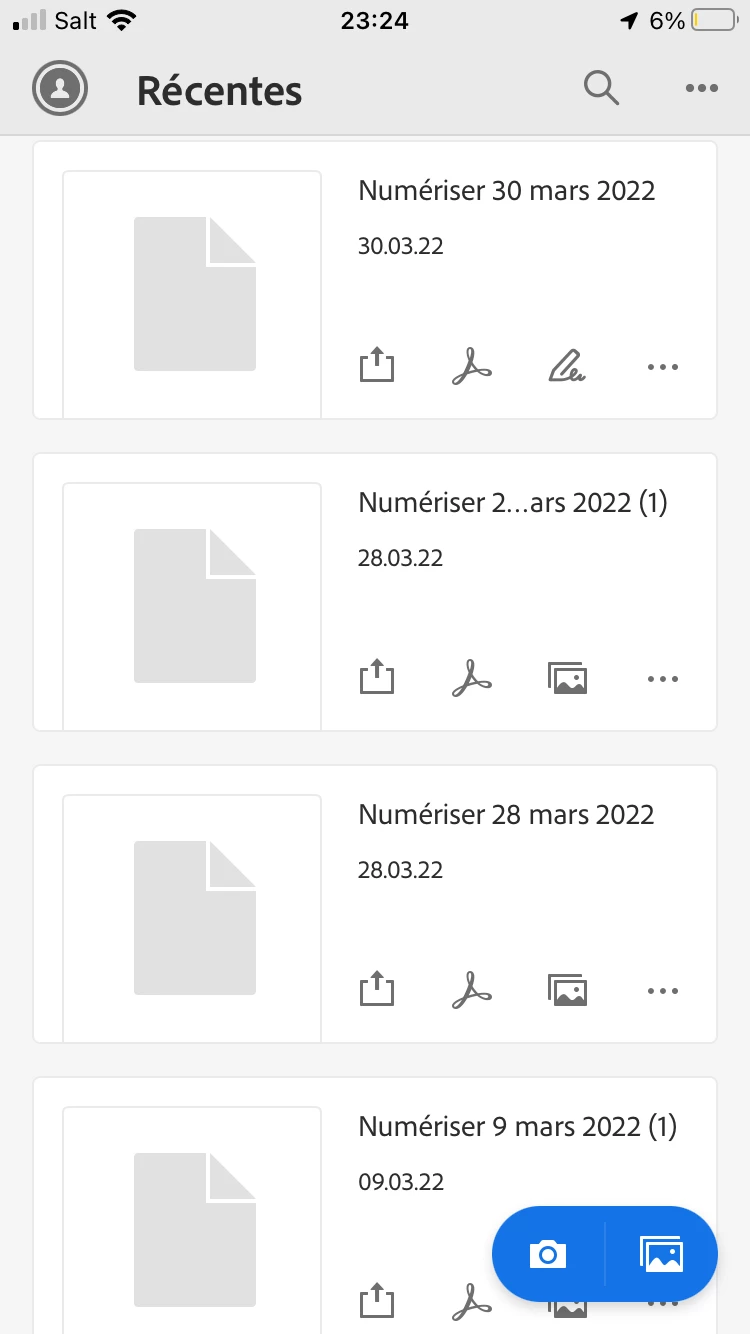
Task: Share the Numériser 30 mars 2022 scan
Action: coord(377,366)
